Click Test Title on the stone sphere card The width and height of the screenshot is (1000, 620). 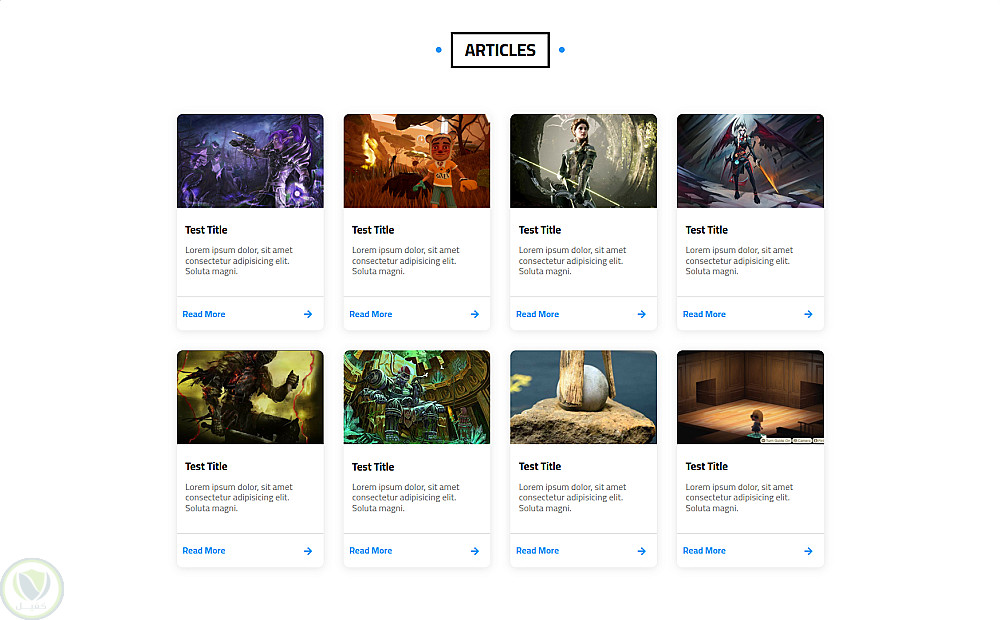[x=540, y=467]
